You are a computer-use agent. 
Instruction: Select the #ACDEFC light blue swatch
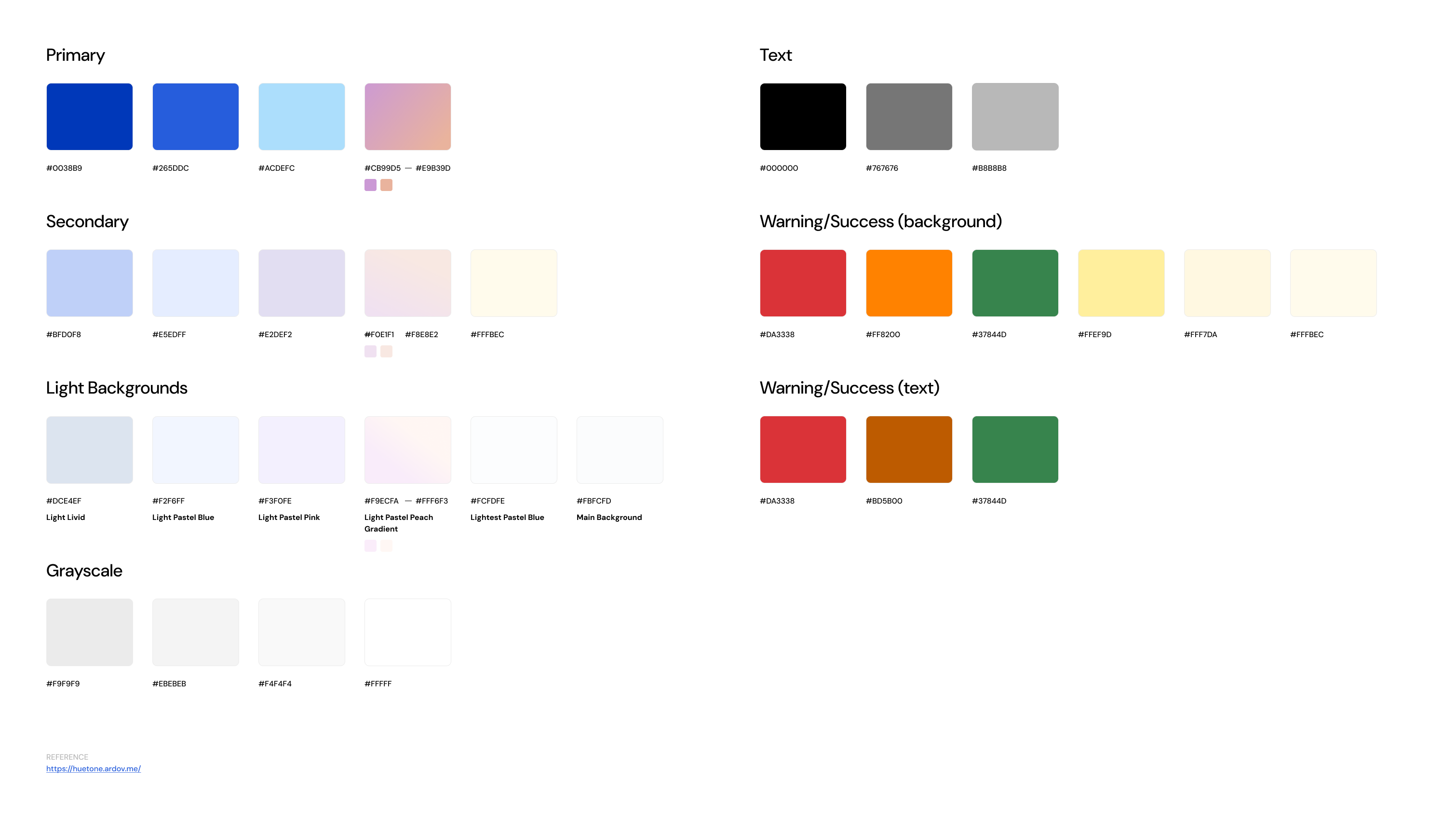tap(301, 117)
